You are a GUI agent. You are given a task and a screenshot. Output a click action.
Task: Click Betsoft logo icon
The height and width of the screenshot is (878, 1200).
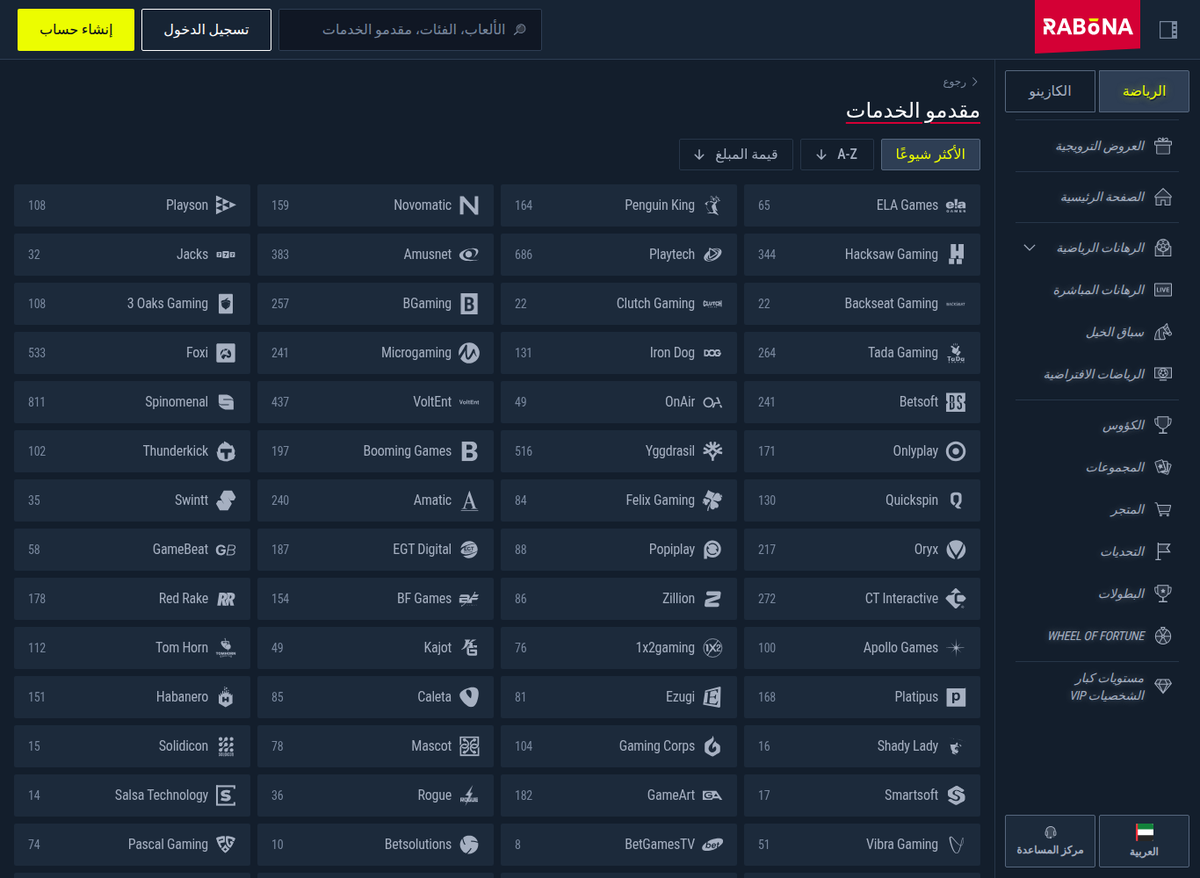click(956, 402)
